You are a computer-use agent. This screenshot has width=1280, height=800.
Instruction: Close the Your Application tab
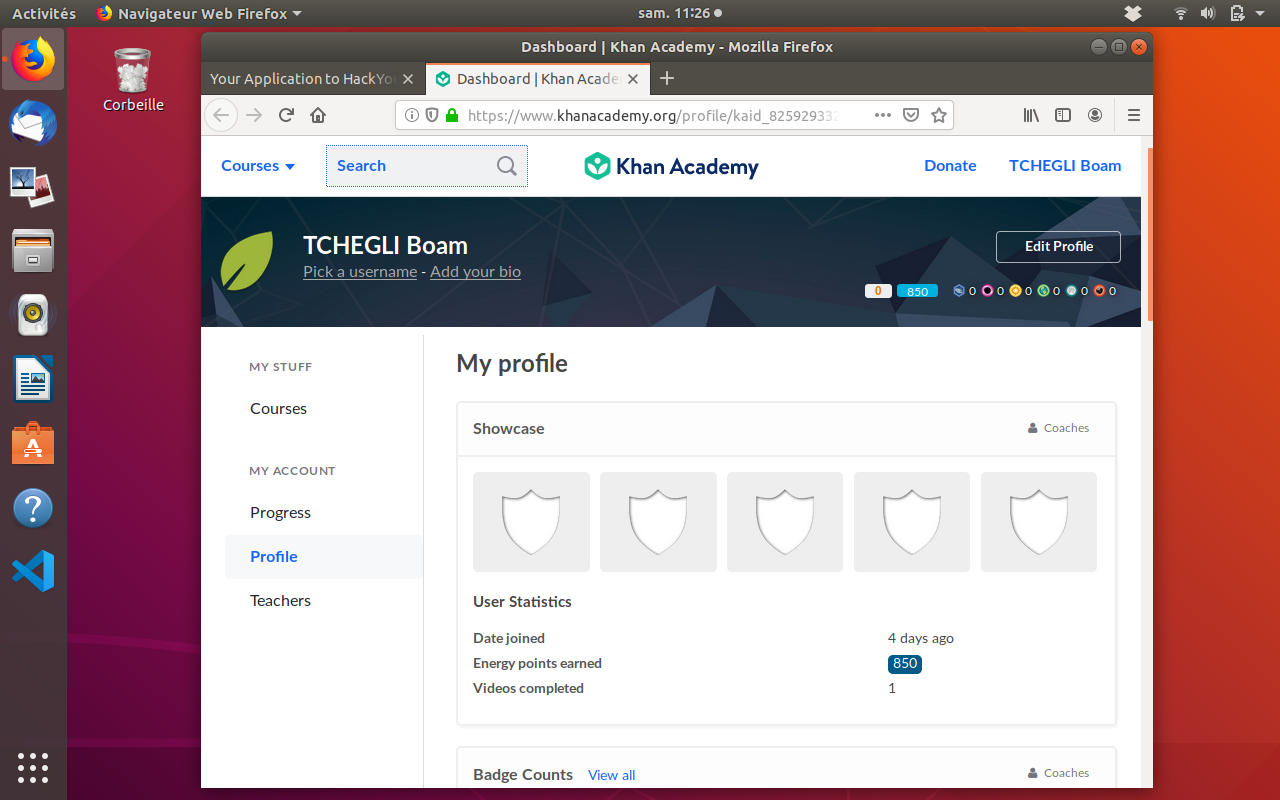coord(408,79)
